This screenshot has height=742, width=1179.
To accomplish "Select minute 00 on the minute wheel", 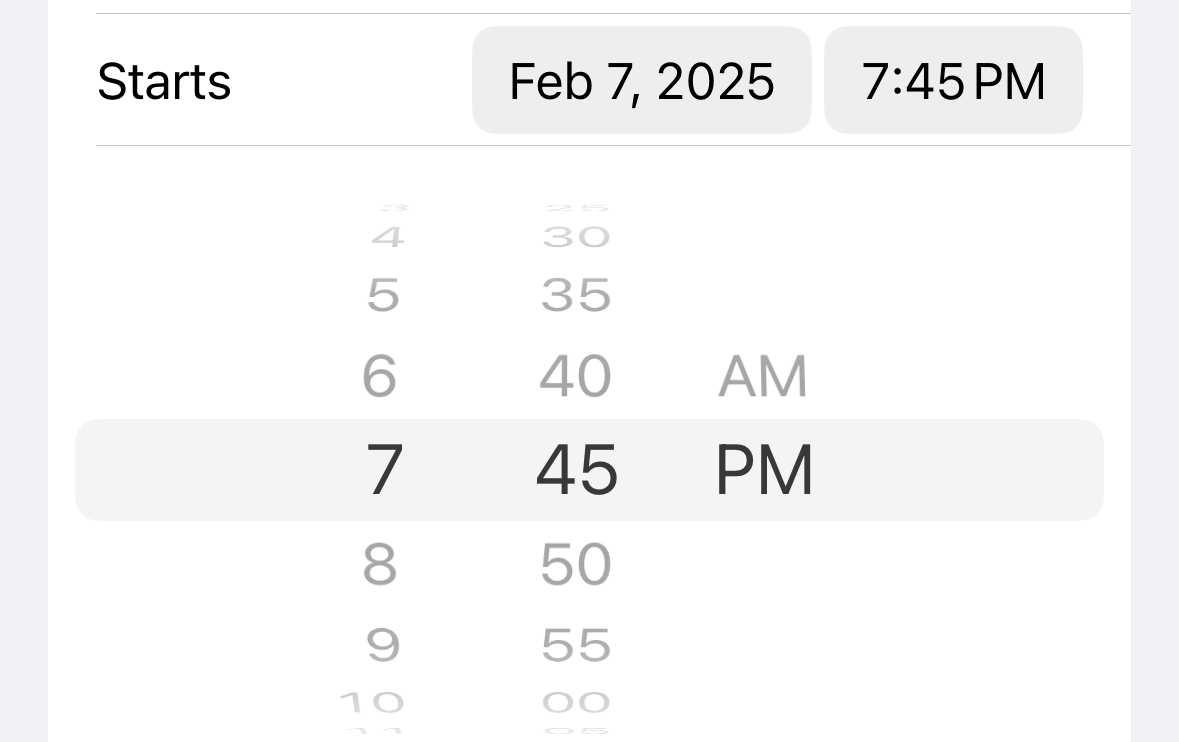I will pyautogui.click(x=575, y=701).
